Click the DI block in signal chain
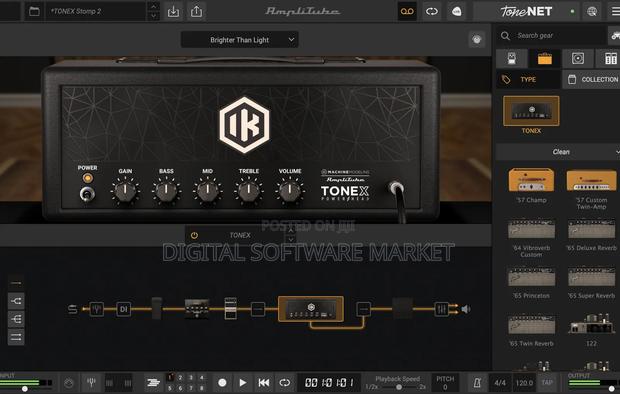This screenshot has height=394, width=620. click(123, 309)
